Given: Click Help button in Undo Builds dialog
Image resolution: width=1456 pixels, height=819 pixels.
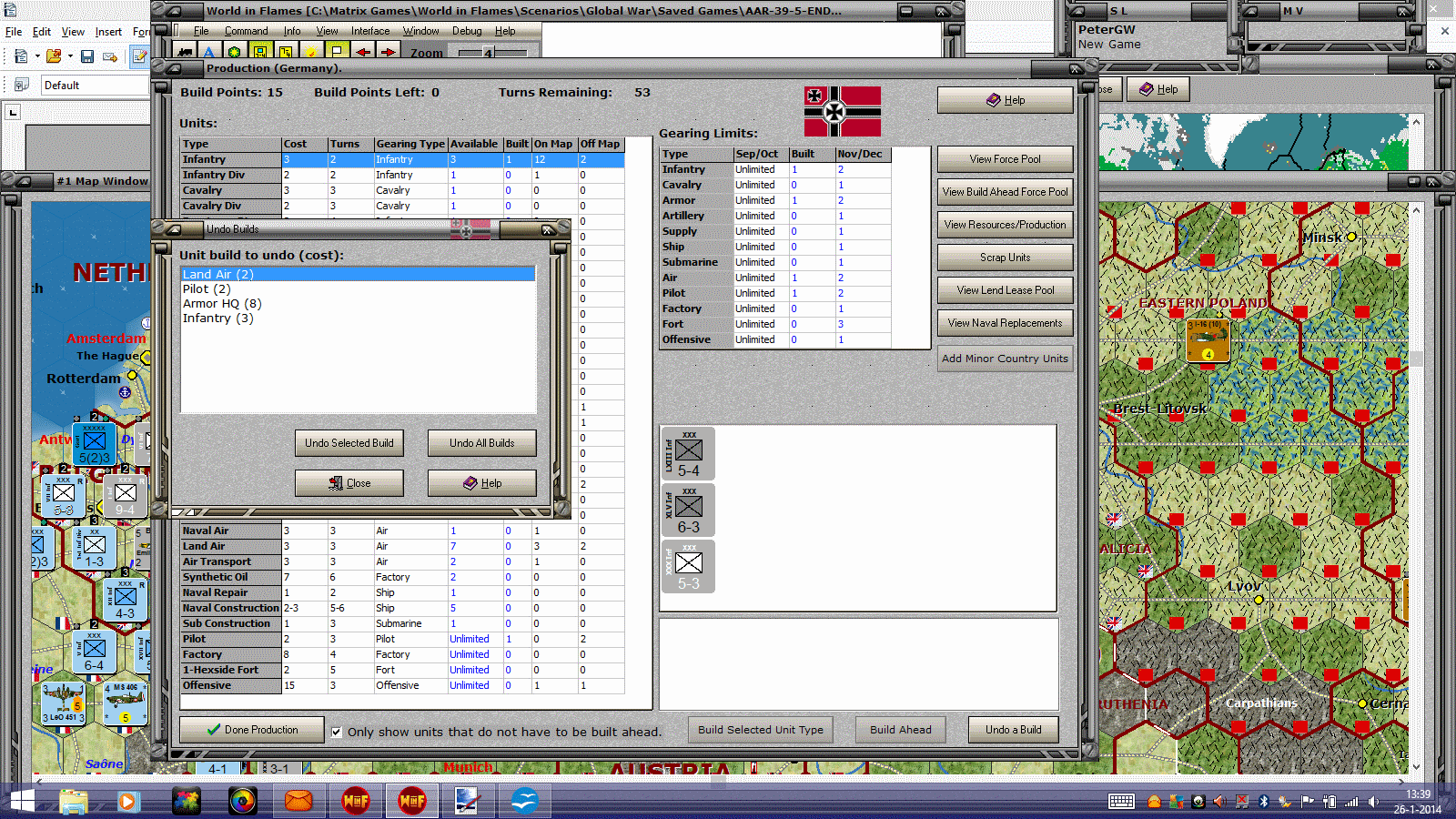Looking at the screenshot, I should pyautogui.click(x=482, y=483).
